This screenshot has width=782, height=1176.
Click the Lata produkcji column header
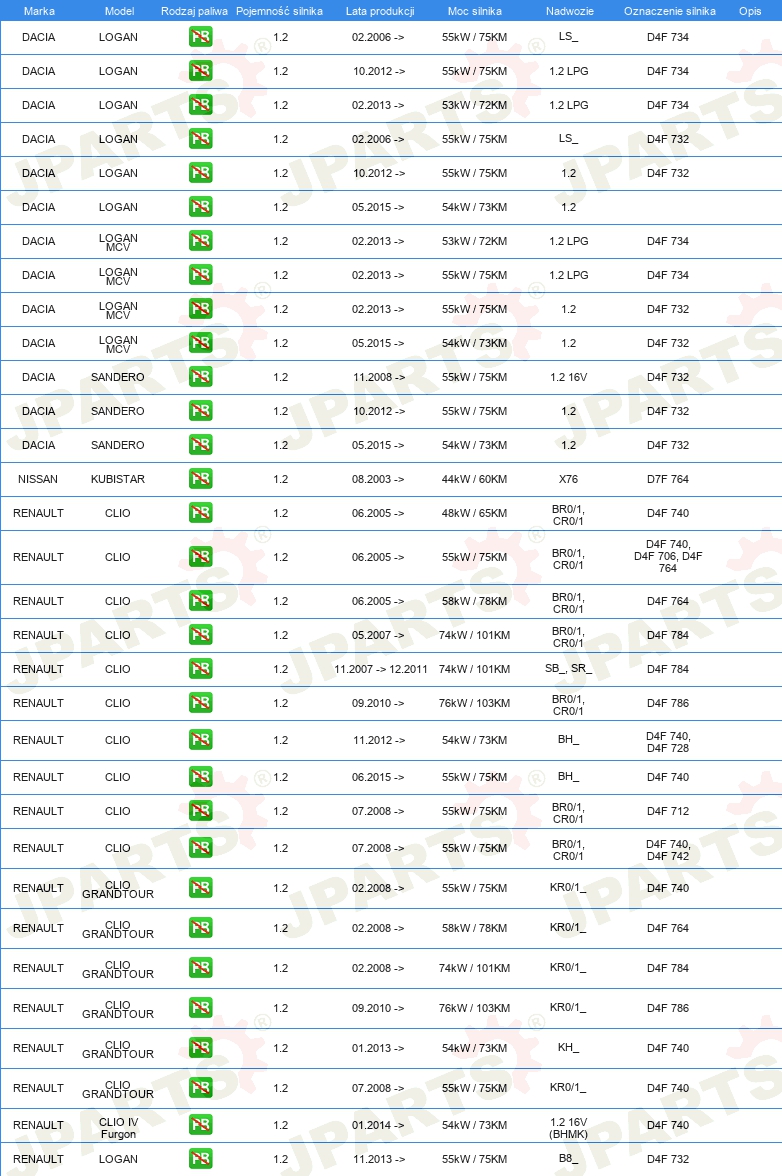(x=379, y=10)
